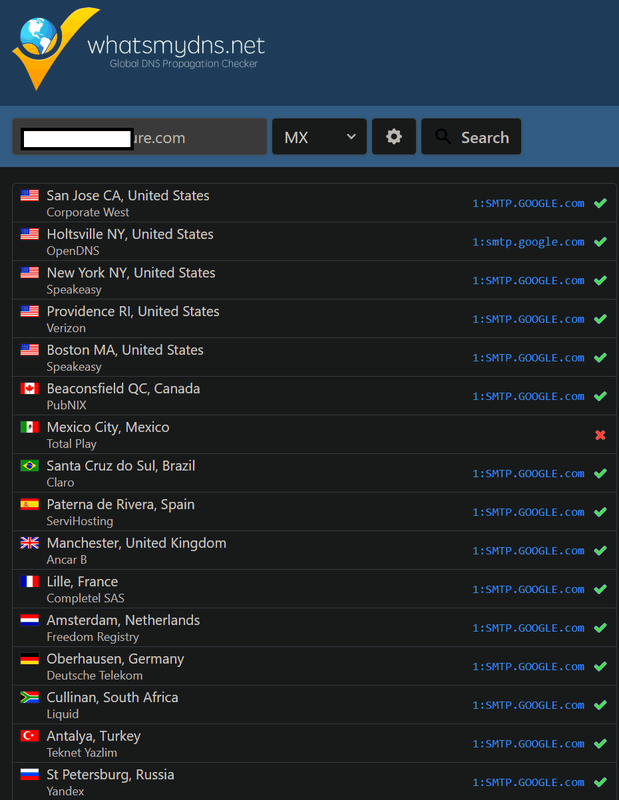This screenshot has width=619, height=800.
Task: Select the "Mexico City, Mexico" location text
Action: 108,428
